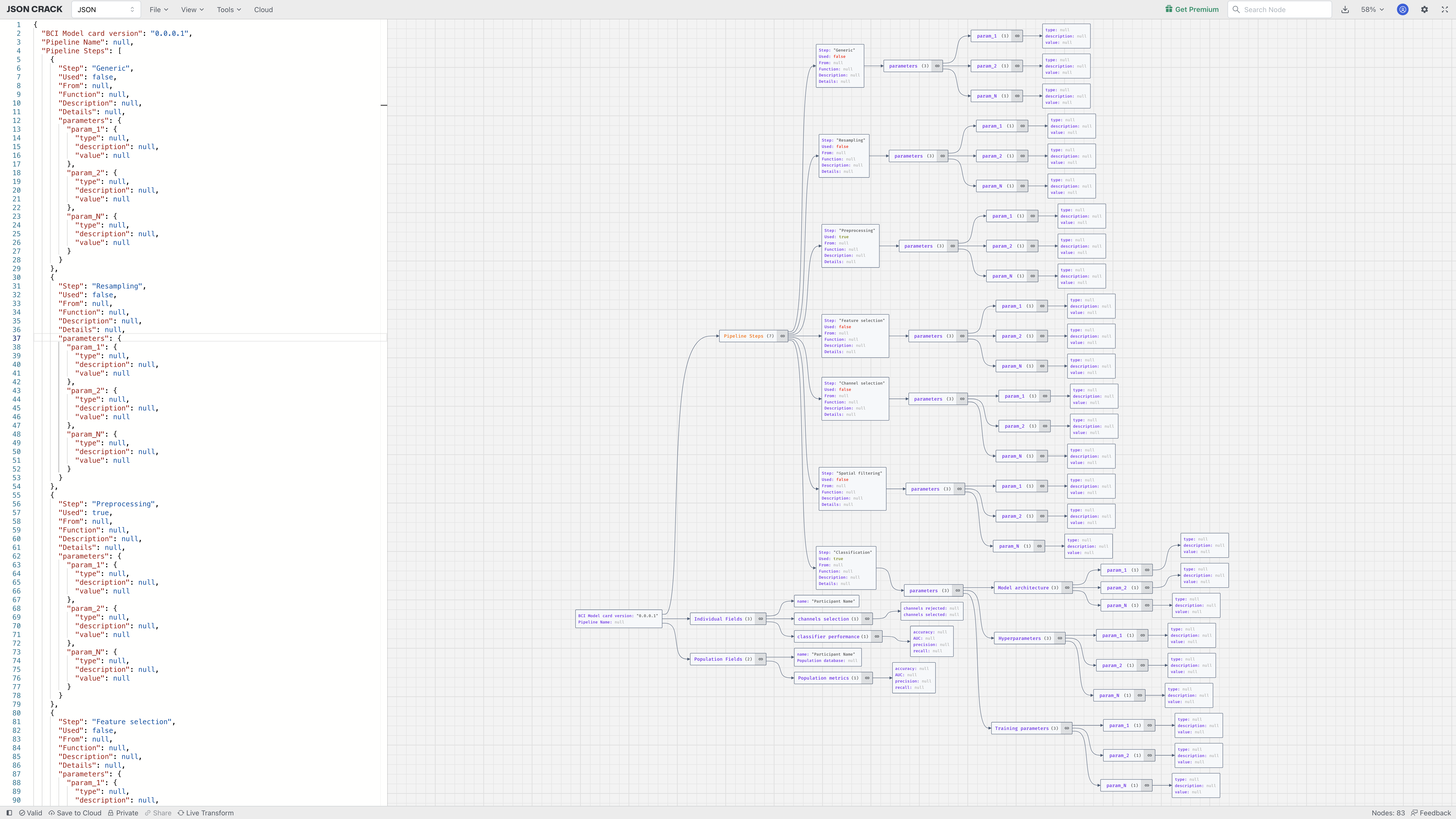Image resolution: width=1456 pixels, height=819 pixels.
Task: Enter fullscreen with the expand icon
Action: tap(1445, 10)
